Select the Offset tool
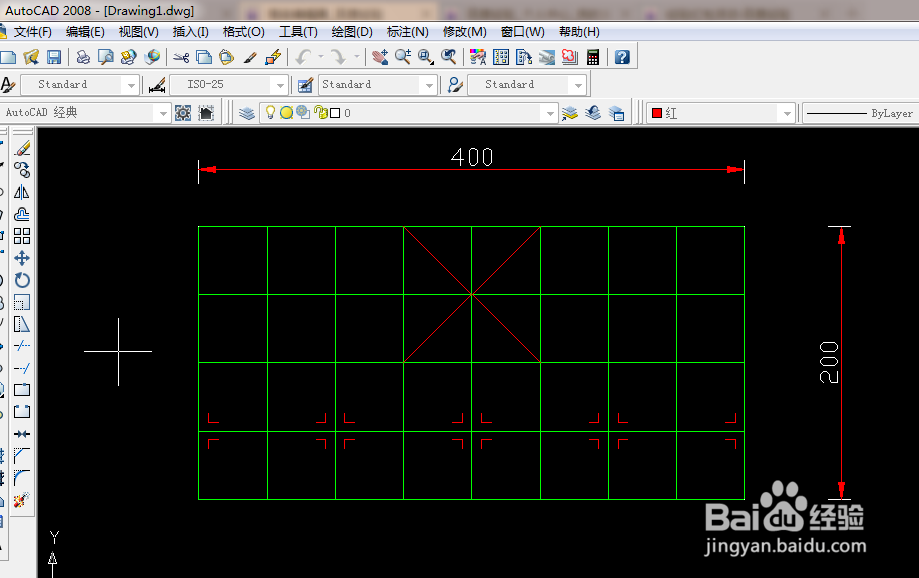The width and height of the screenshot is (919, 578). pyautogui.click(x=22, y=214)
